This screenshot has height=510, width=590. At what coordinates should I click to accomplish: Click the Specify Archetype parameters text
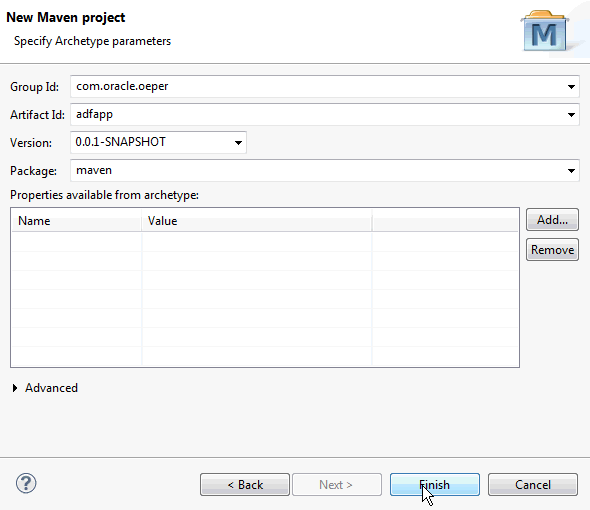click(92, 41)
